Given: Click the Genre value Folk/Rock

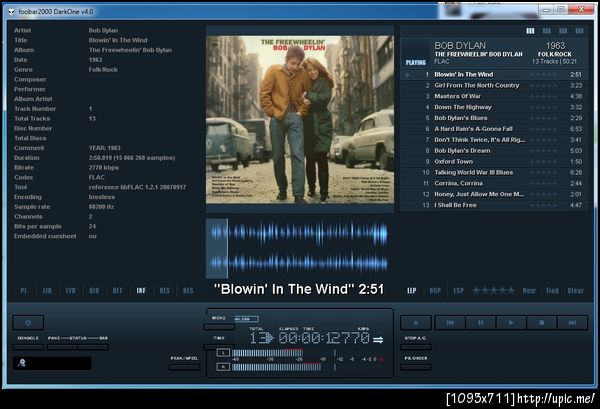Looking at the screenshot, I should pyautogui.click(x=103, y=70).
